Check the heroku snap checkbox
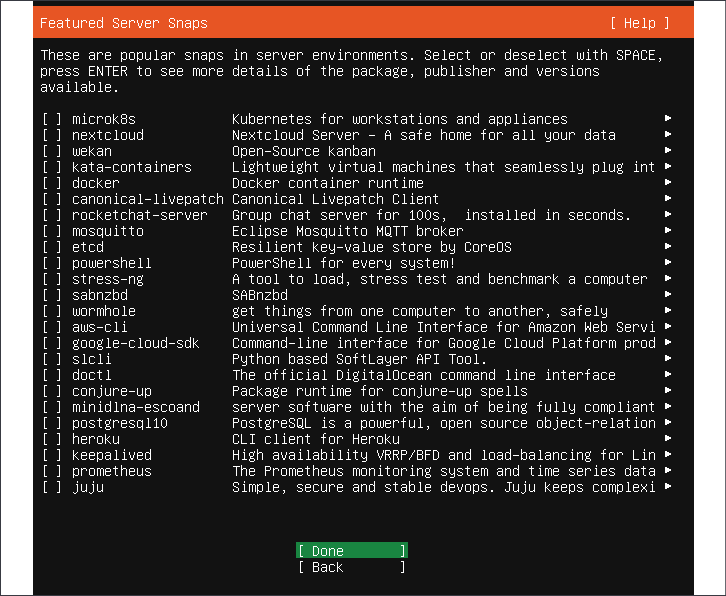Viewport: 726px width, 596px height. click(x=52, y=439)
